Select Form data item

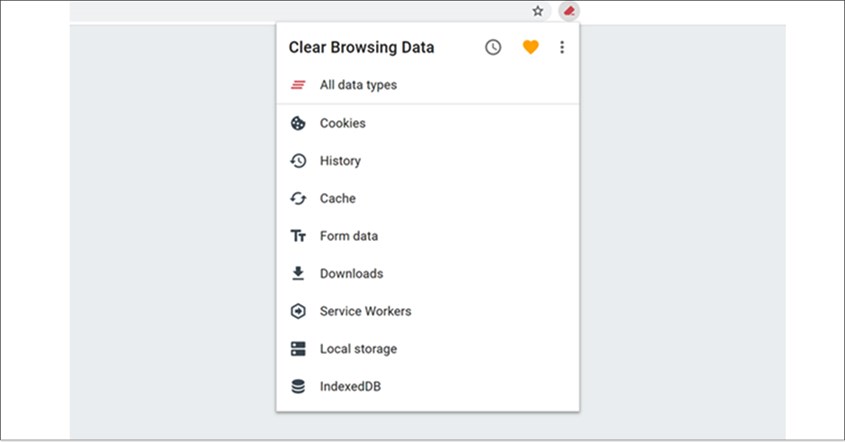point(349,236)
